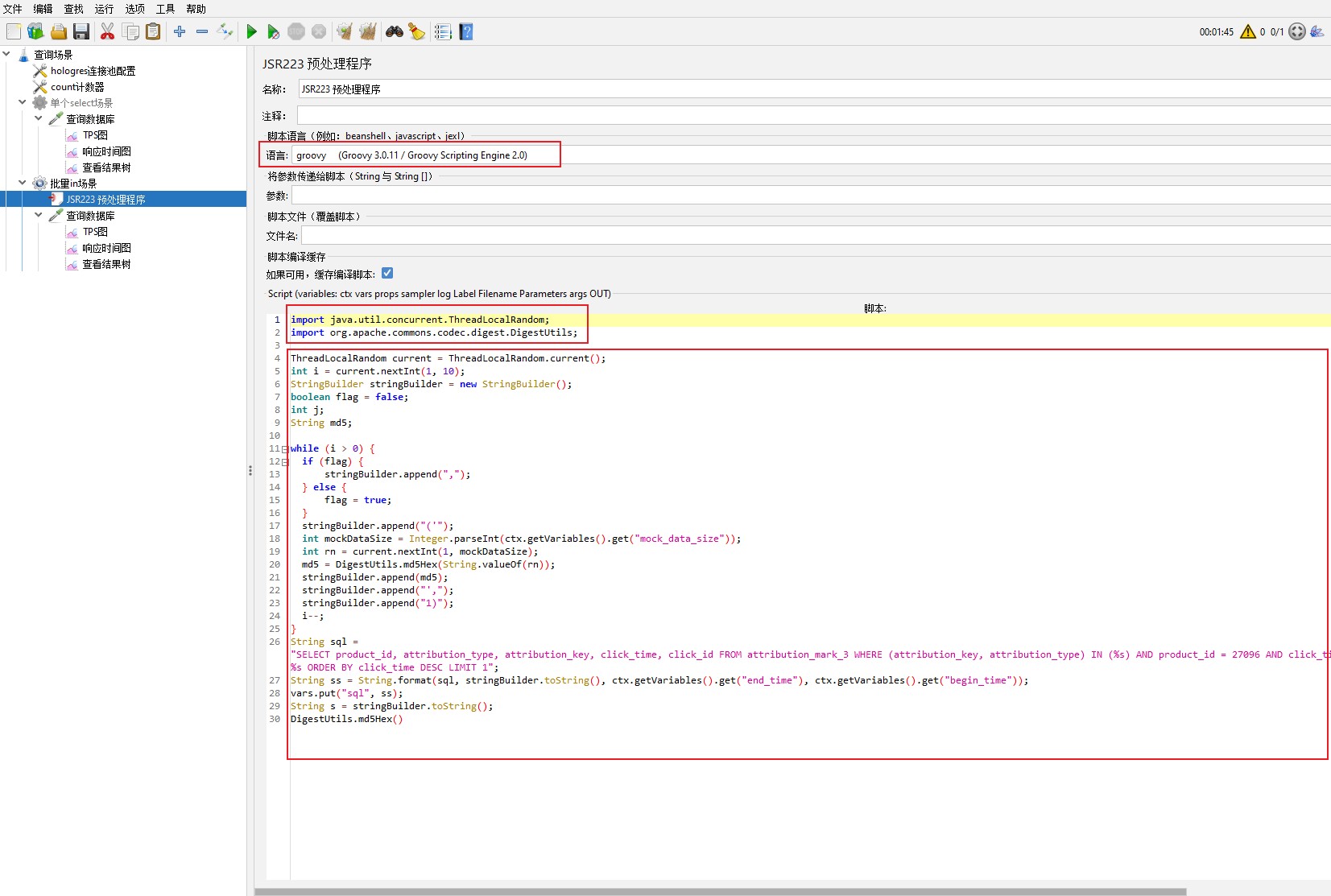Click script line 1 import ThreadLocalRandom
Viewport: 1331px width, 896px height.
(420, 320)
